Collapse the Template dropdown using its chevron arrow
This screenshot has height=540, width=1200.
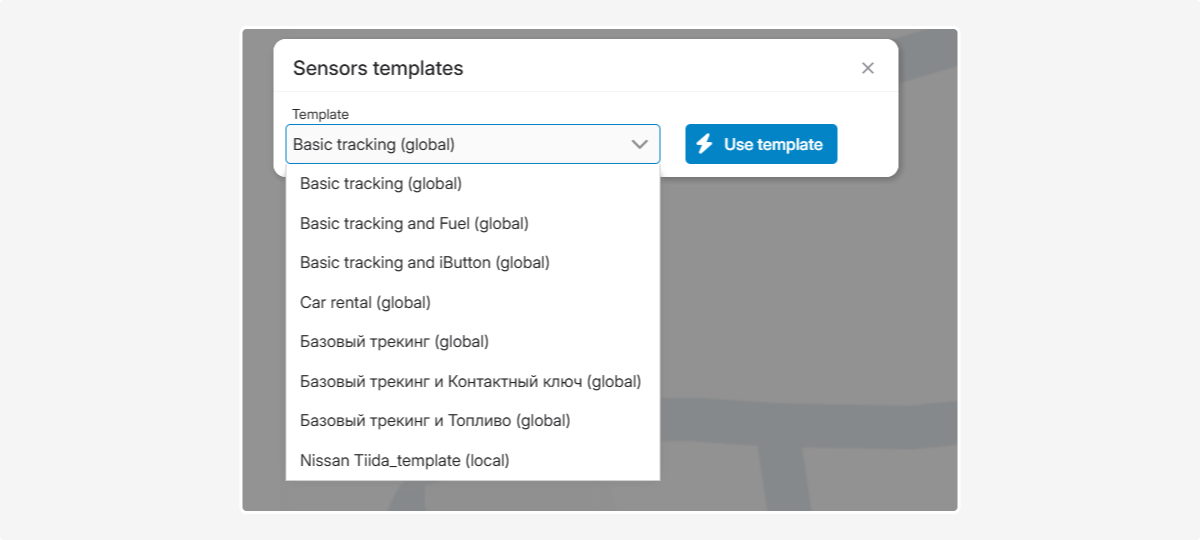point(640,144)
